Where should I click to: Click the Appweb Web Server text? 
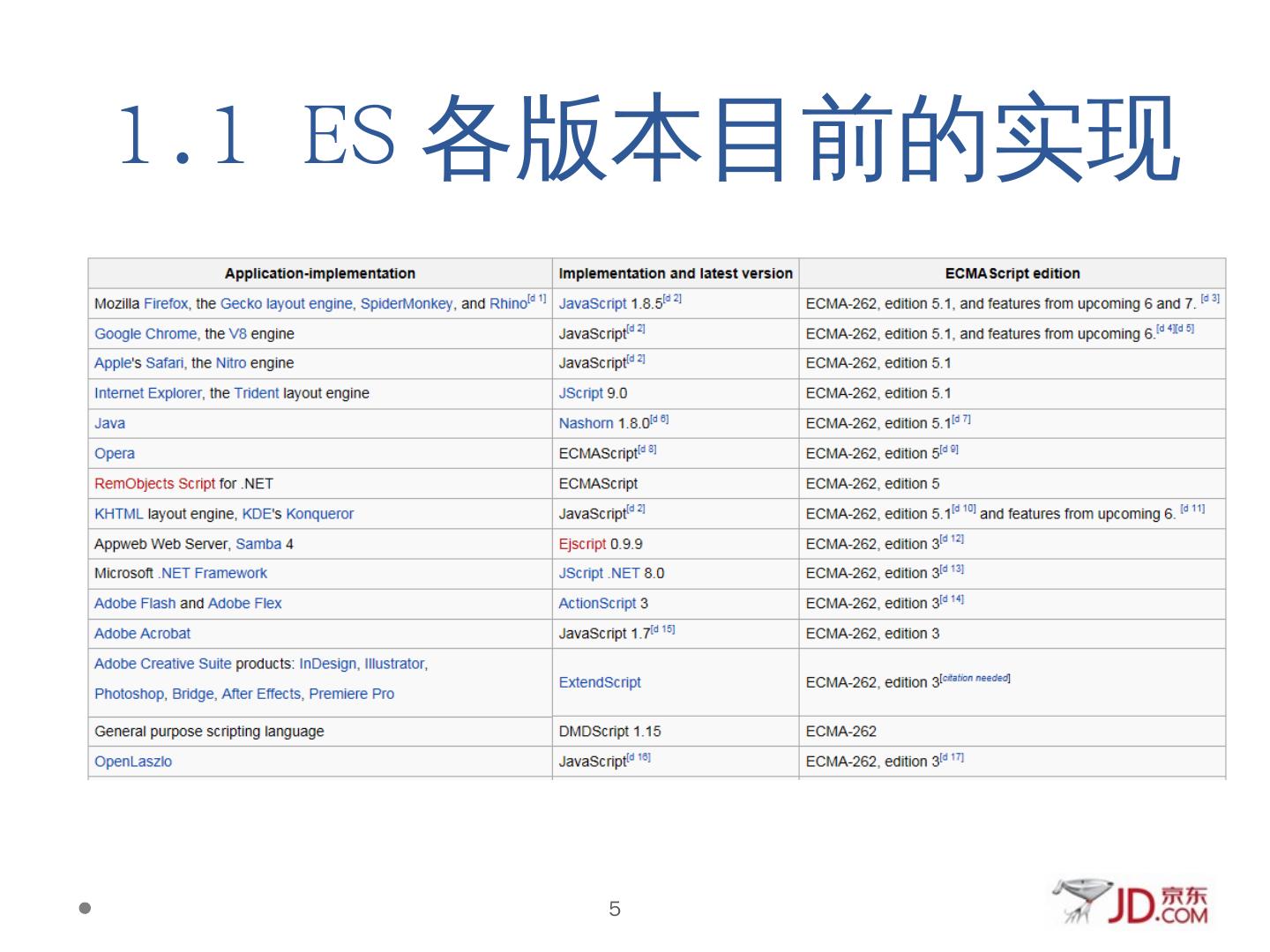[x=161, y=544]
